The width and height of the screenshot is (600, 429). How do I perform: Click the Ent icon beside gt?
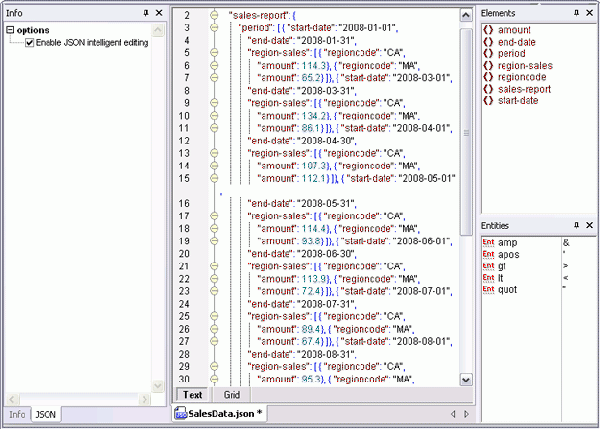(x=488, y=266)
